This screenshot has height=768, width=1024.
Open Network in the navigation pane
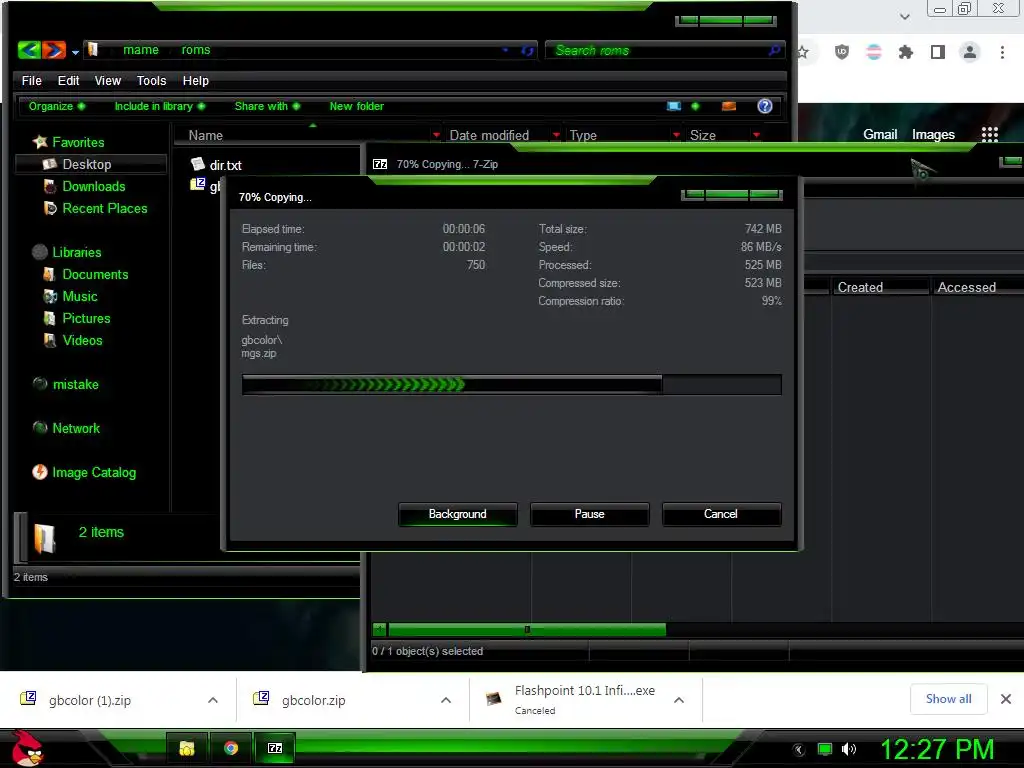(x=76, y=428)
